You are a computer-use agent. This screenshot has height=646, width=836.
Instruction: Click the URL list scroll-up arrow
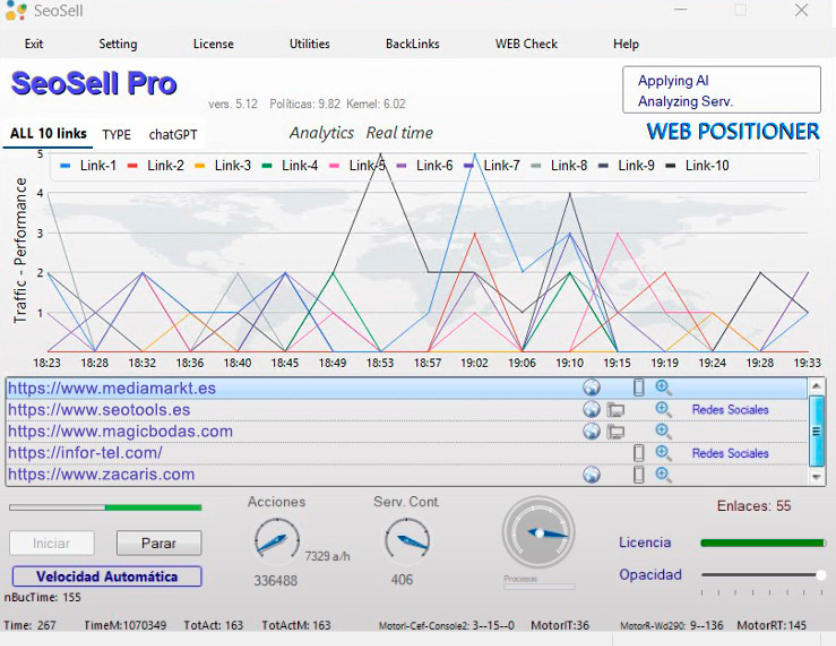816,385
